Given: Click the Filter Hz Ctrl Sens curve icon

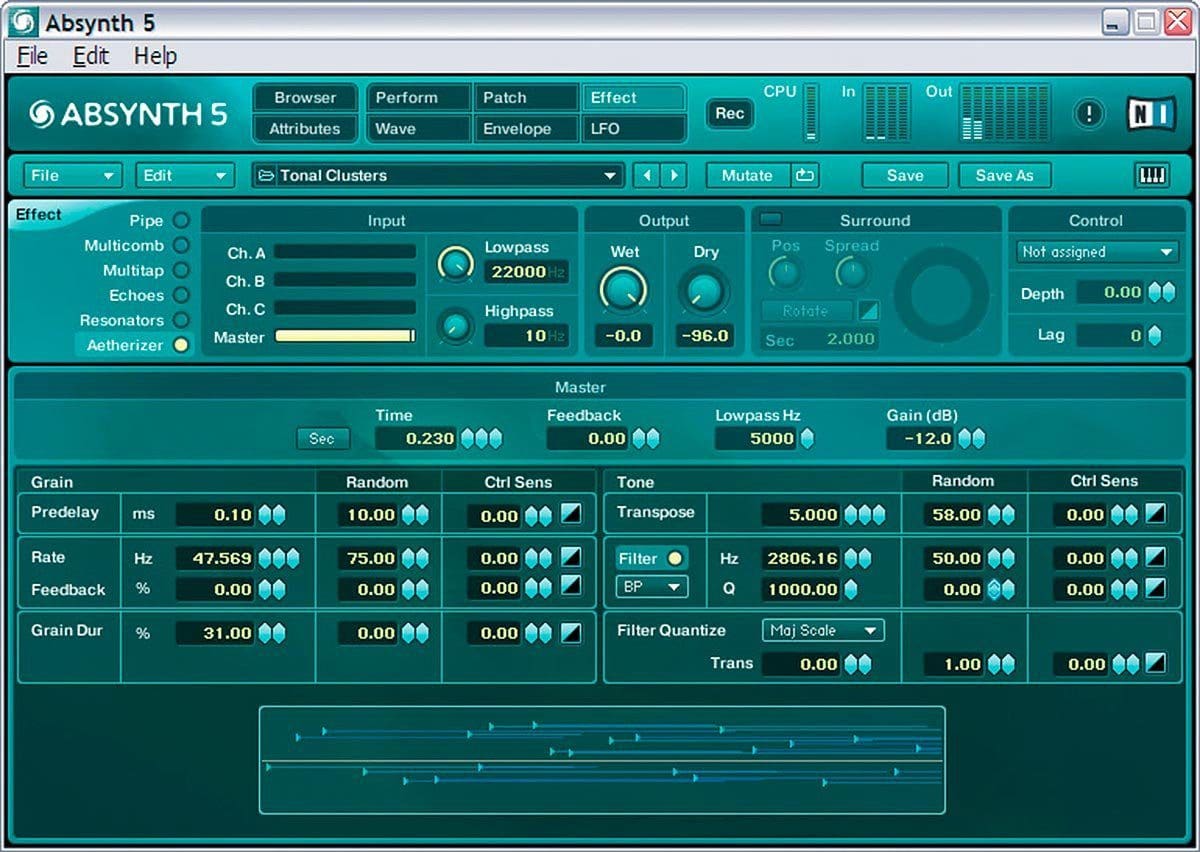Looking at the screenshot, I should 1155,557.
